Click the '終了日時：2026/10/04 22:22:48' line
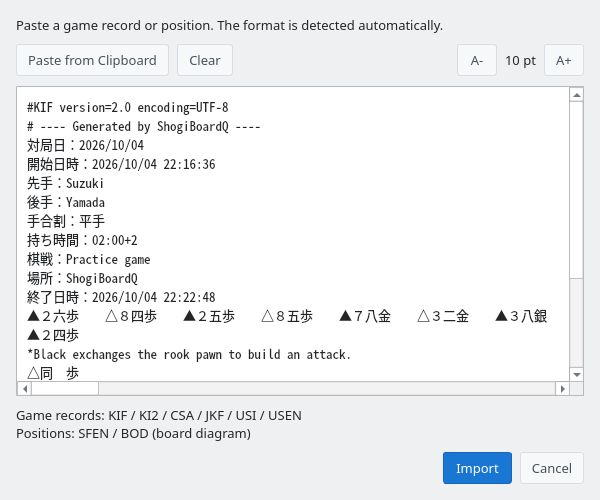The width and height of the screenshot is (600, 500). click(x=121, y=297)
